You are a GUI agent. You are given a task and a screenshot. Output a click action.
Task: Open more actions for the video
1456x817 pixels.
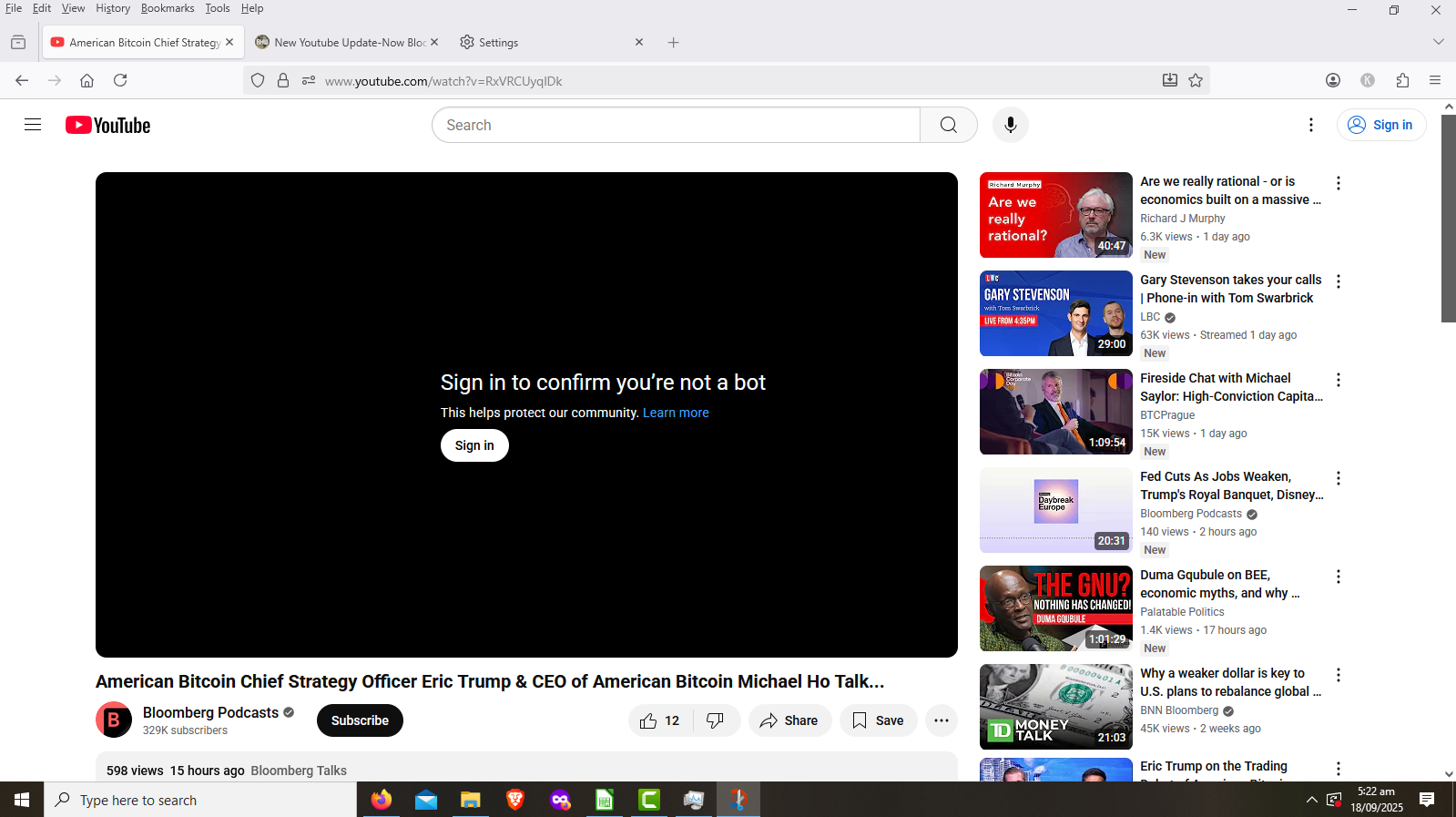[941, 720]
